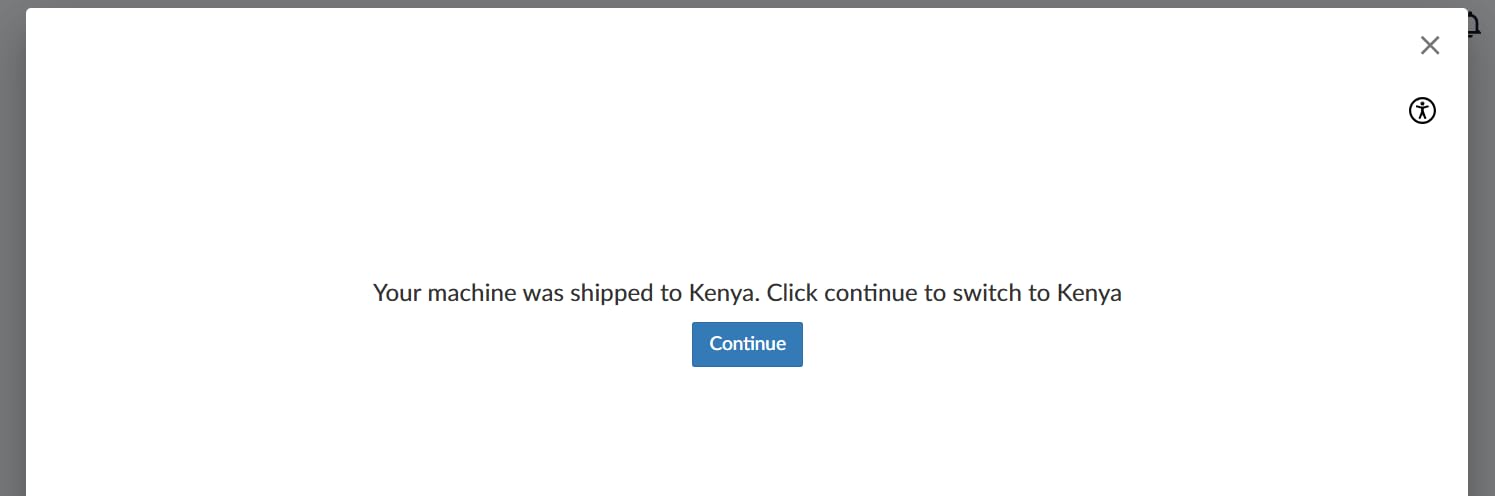Click the Continue button
Image resolution: width=1495 pixels, height=496 pixels.
(x=747, y=344)
